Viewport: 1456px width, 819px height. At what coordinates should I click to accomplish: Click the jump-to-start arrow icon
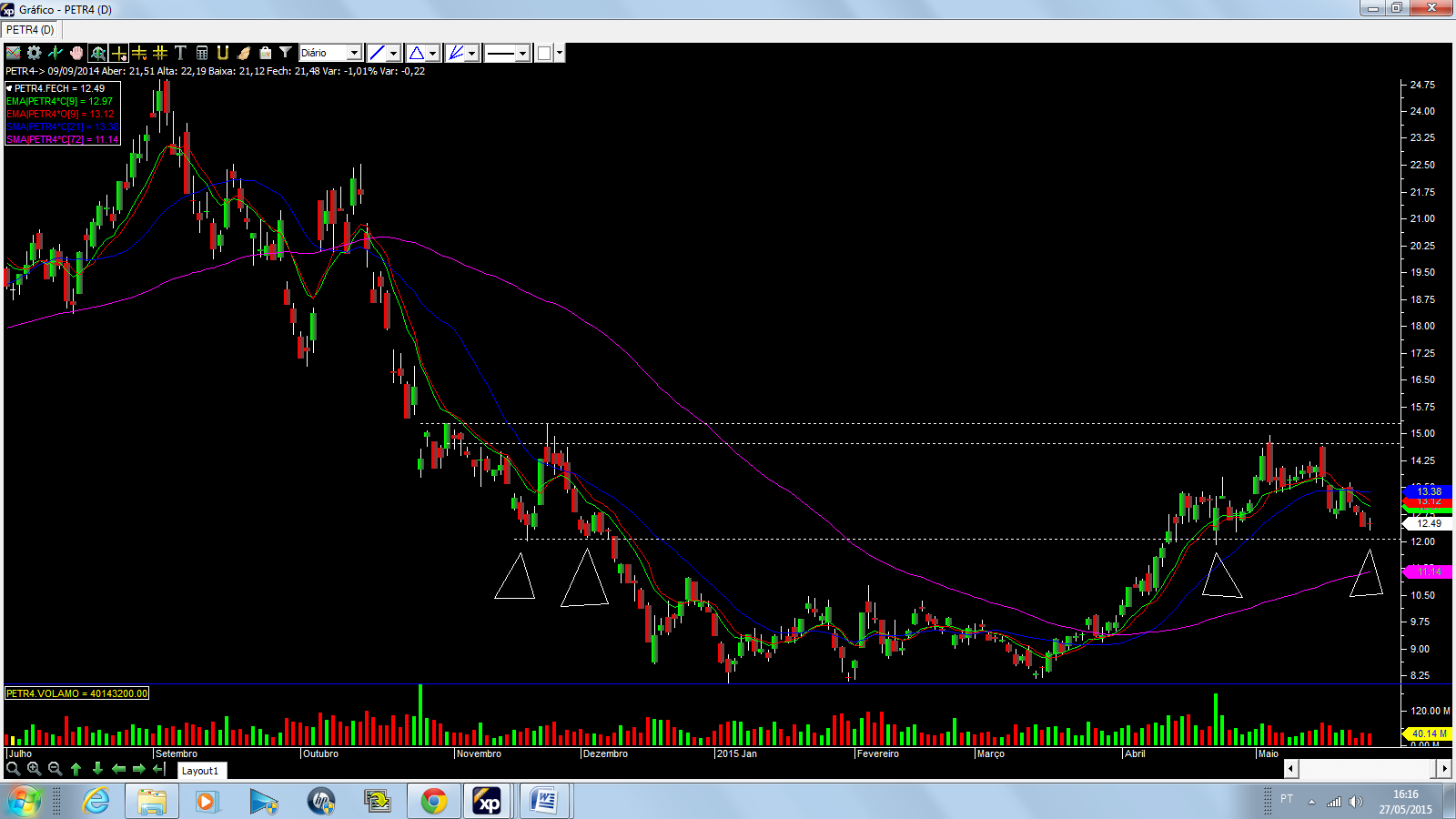[159, 769]
